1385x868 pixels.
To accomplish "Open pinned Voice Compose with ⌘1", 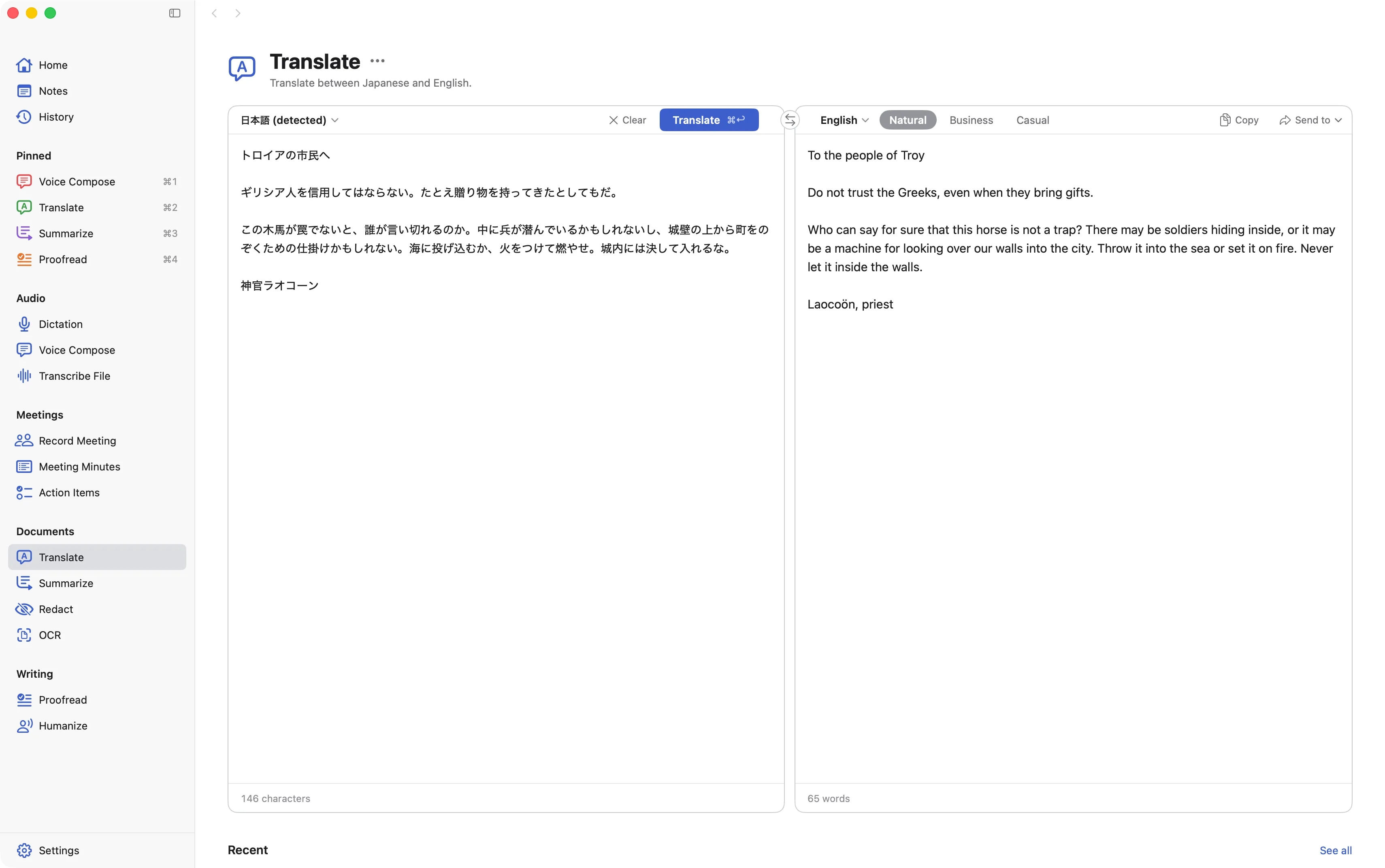I will 97,181.
